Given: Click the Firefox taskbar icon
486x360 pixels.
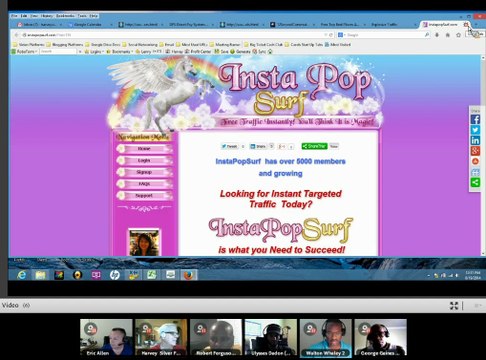Looking at the screenshot, I should coord(189,275).
